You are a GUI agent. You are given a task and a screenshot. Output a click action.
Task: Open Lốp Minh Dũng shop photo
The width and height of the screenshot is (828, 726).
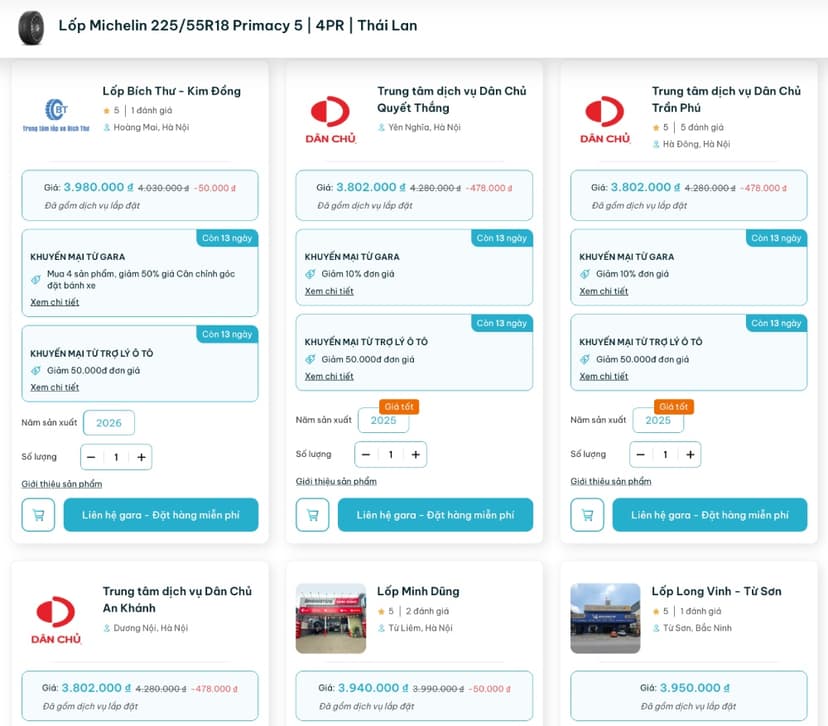331,618
